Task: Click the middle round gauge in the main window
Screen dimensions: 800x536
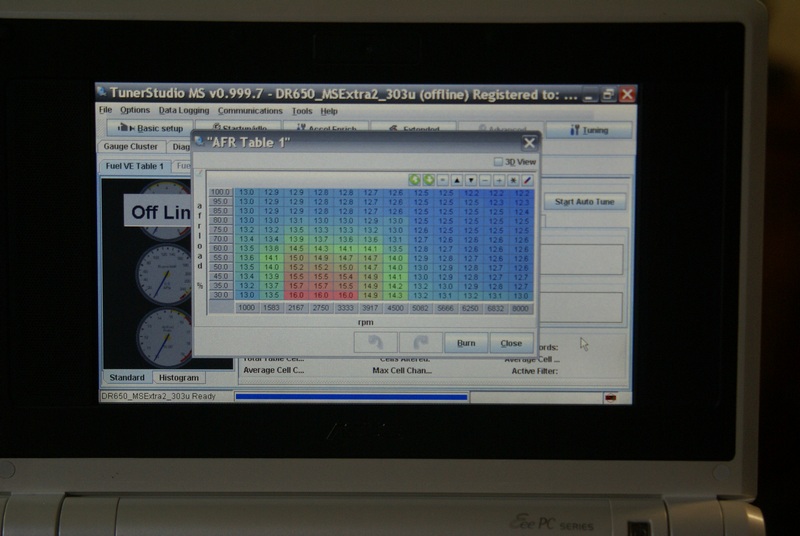Action: click(x=163, y=275)
